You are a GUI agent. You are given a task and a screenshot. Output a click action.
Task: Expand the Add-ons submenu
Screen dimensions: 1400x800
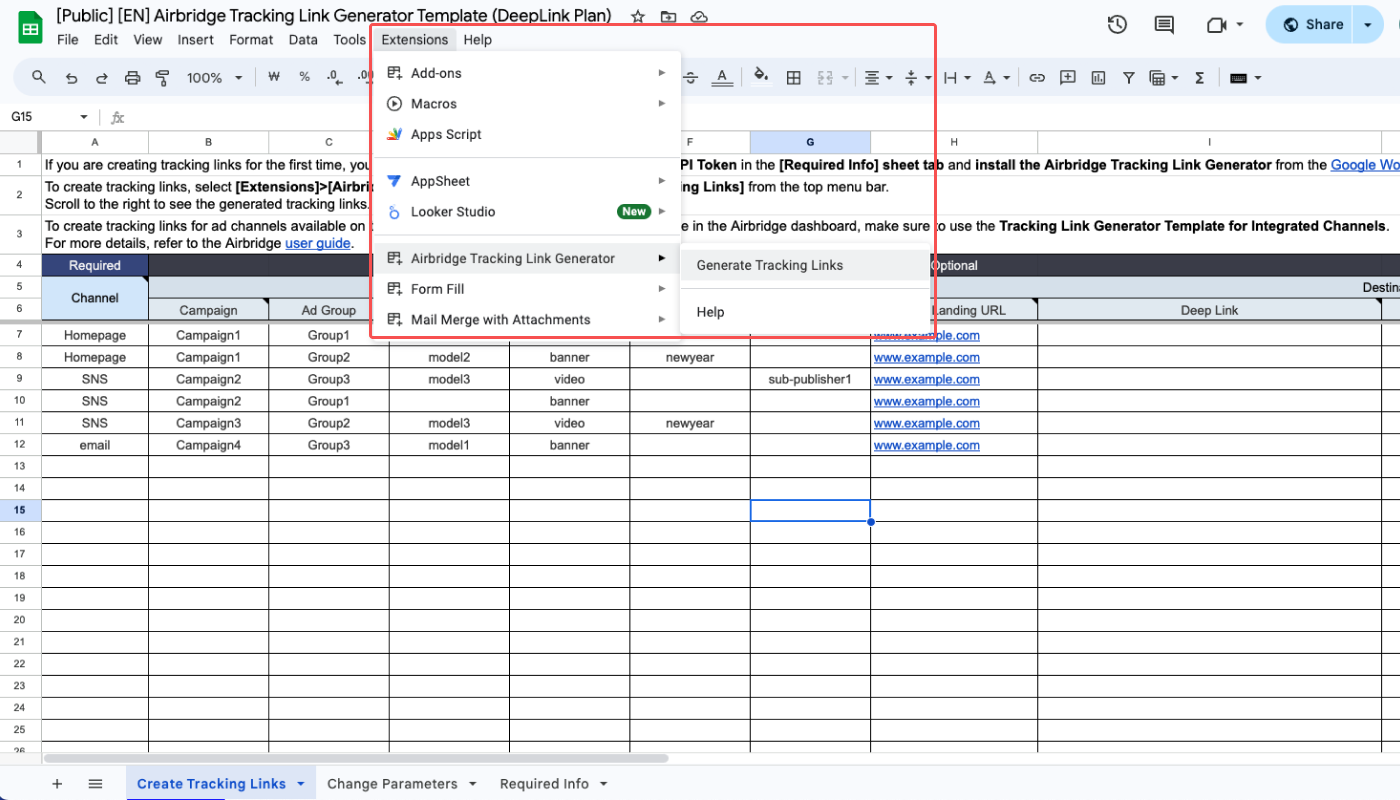pyautogui.click(x=526, y=73)
